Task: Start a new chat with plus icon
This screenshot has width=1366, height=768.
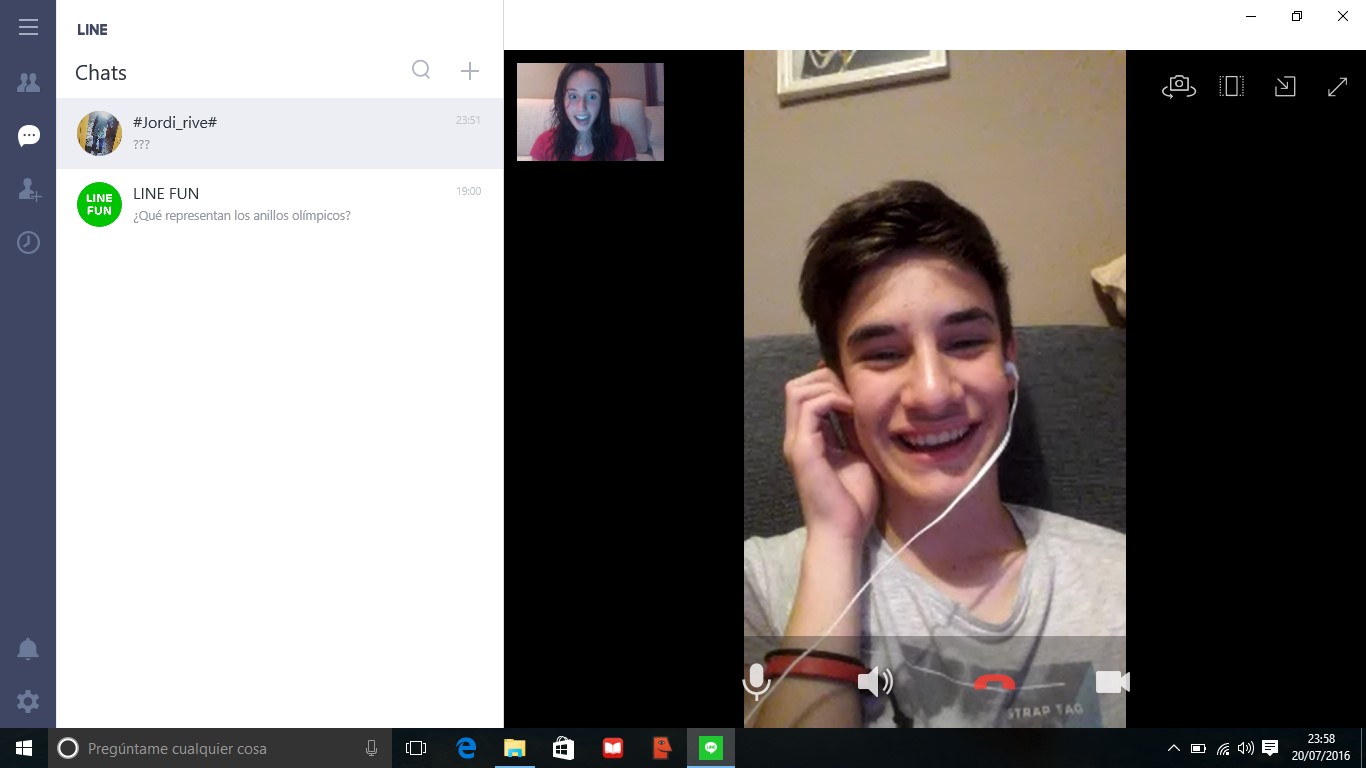Action: point(469,70)
